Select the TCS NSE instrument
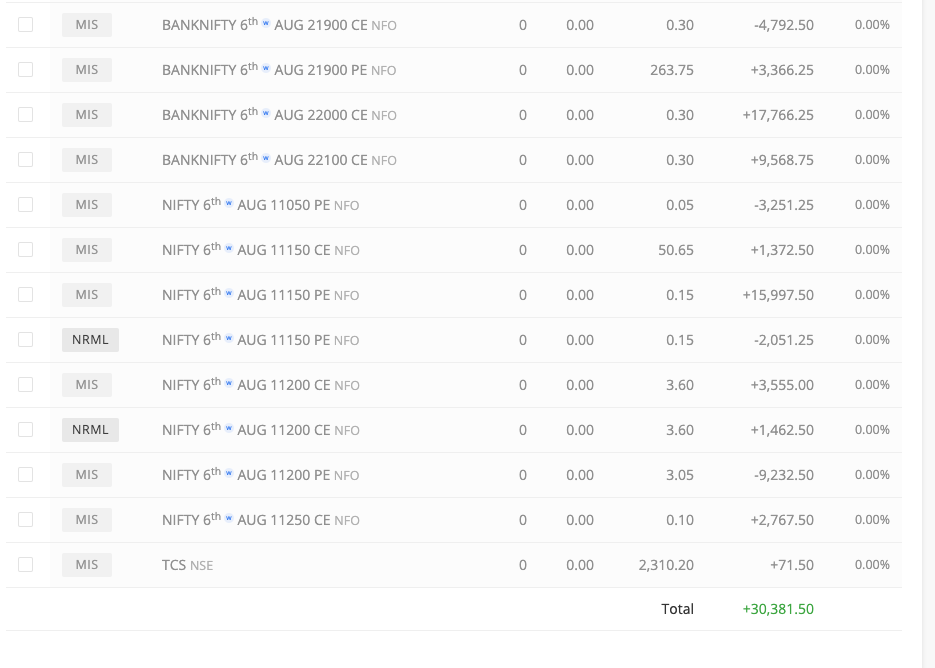Screen dimensions: 935x668 point(187,565)
